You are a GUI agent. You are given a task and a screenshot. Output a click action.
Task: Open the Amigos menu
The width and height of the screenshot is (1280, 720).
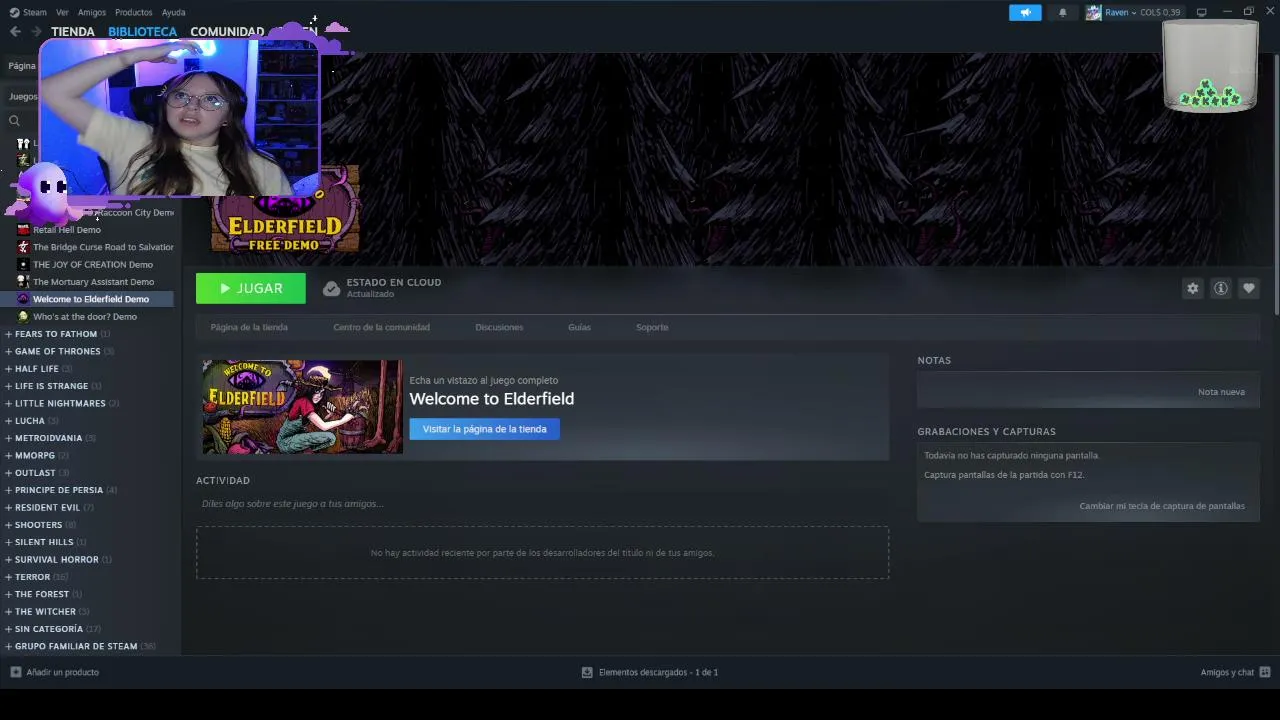92,12
